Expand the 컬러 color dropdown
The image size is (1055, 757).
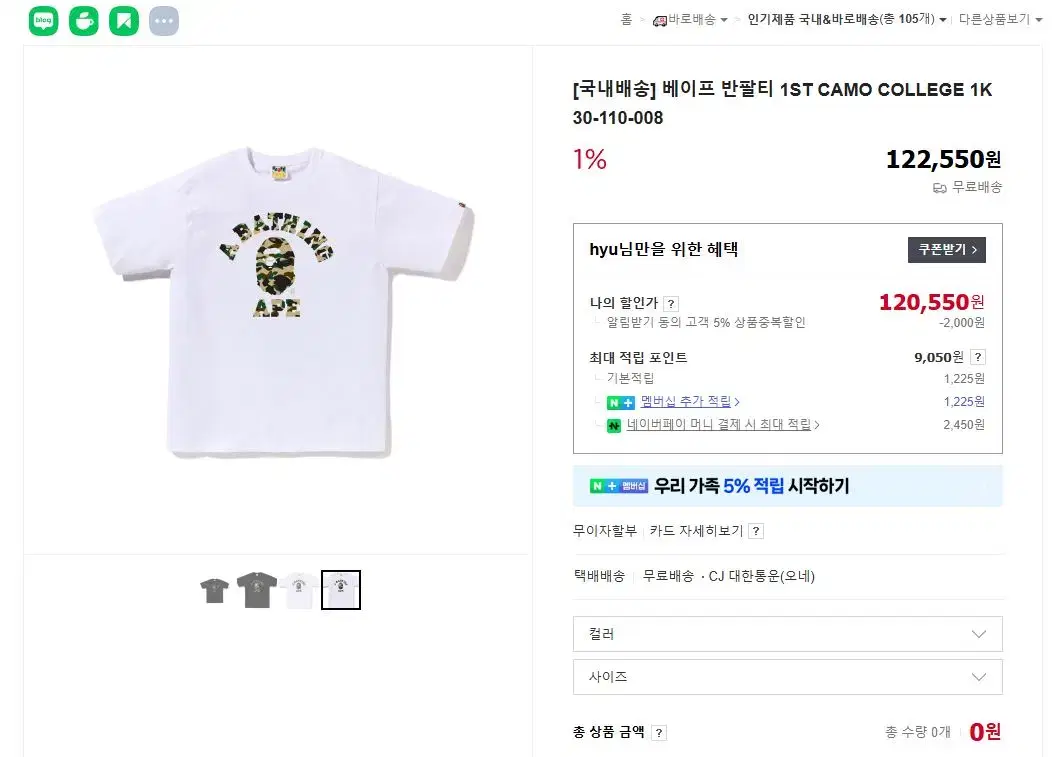[x=787, y=634]
